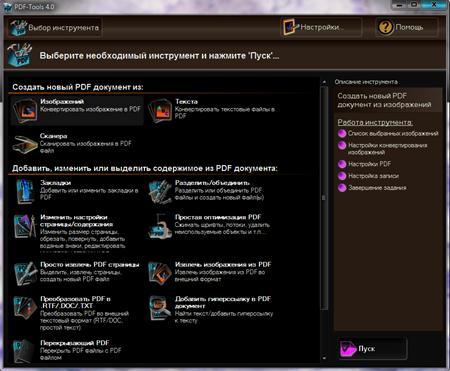The height and width of the screenshot is (371, 450).
Task: Select the Изображений tool icon
Action: [x=25, y=110]
